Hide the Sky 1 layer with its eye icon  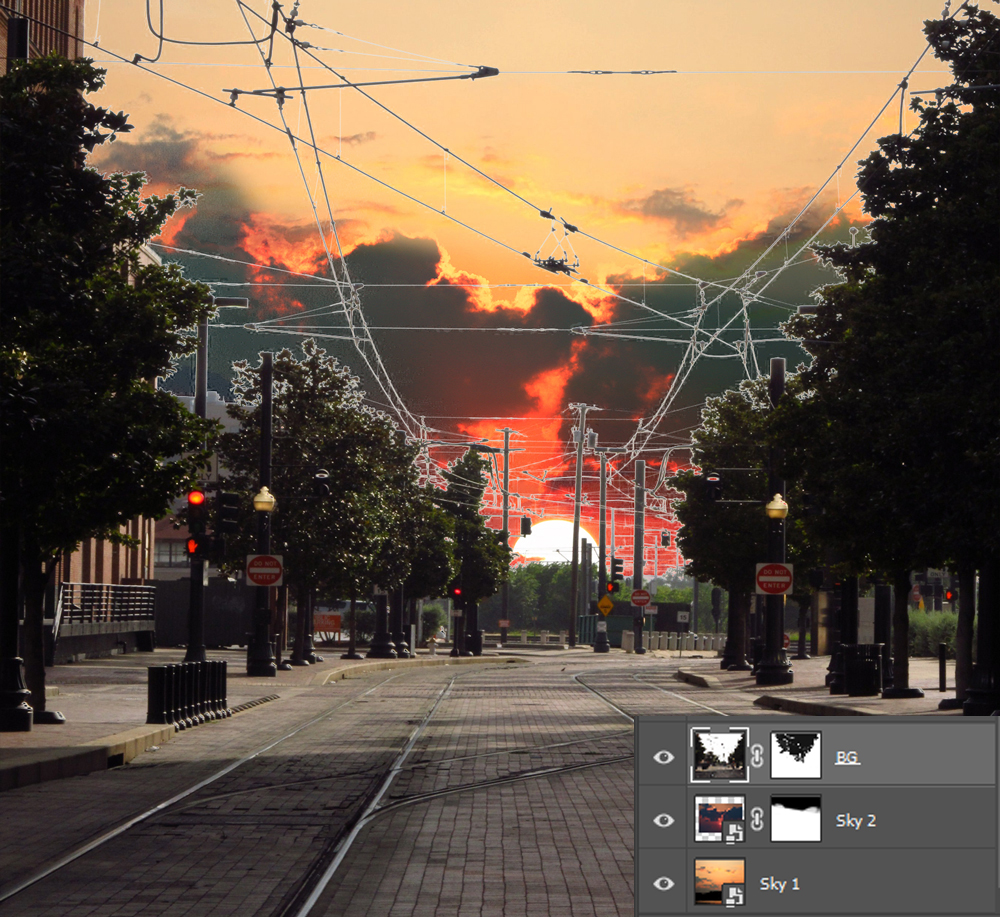(664, 883)
